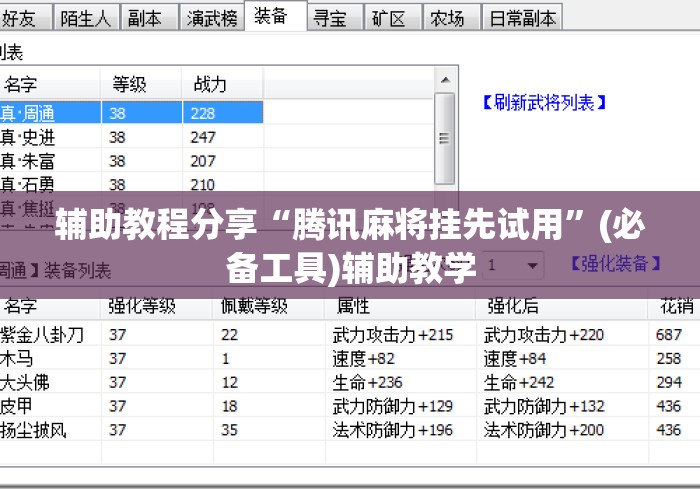
Task: Click the 佩戴等级 value 22
Action: [229, 335]
